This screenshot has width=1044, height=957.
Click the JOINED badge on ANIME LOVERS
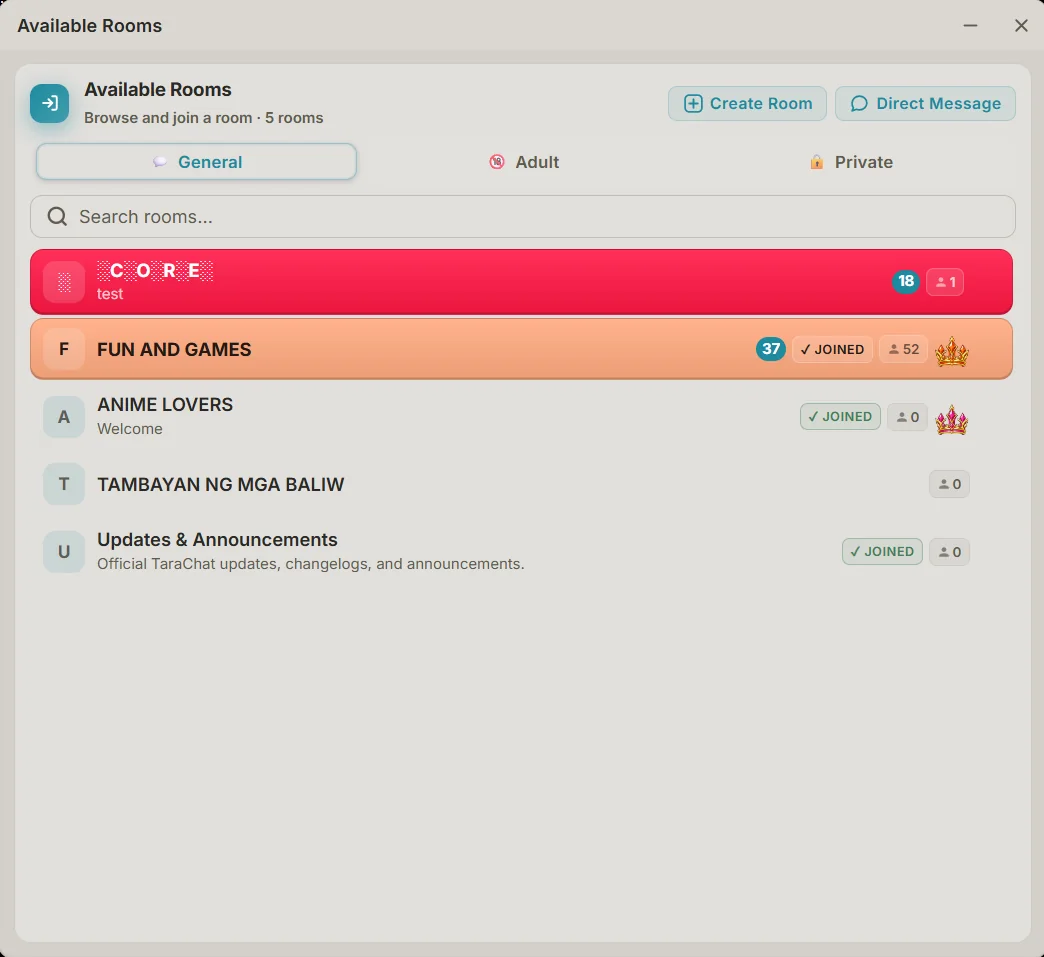coord(840,416)
